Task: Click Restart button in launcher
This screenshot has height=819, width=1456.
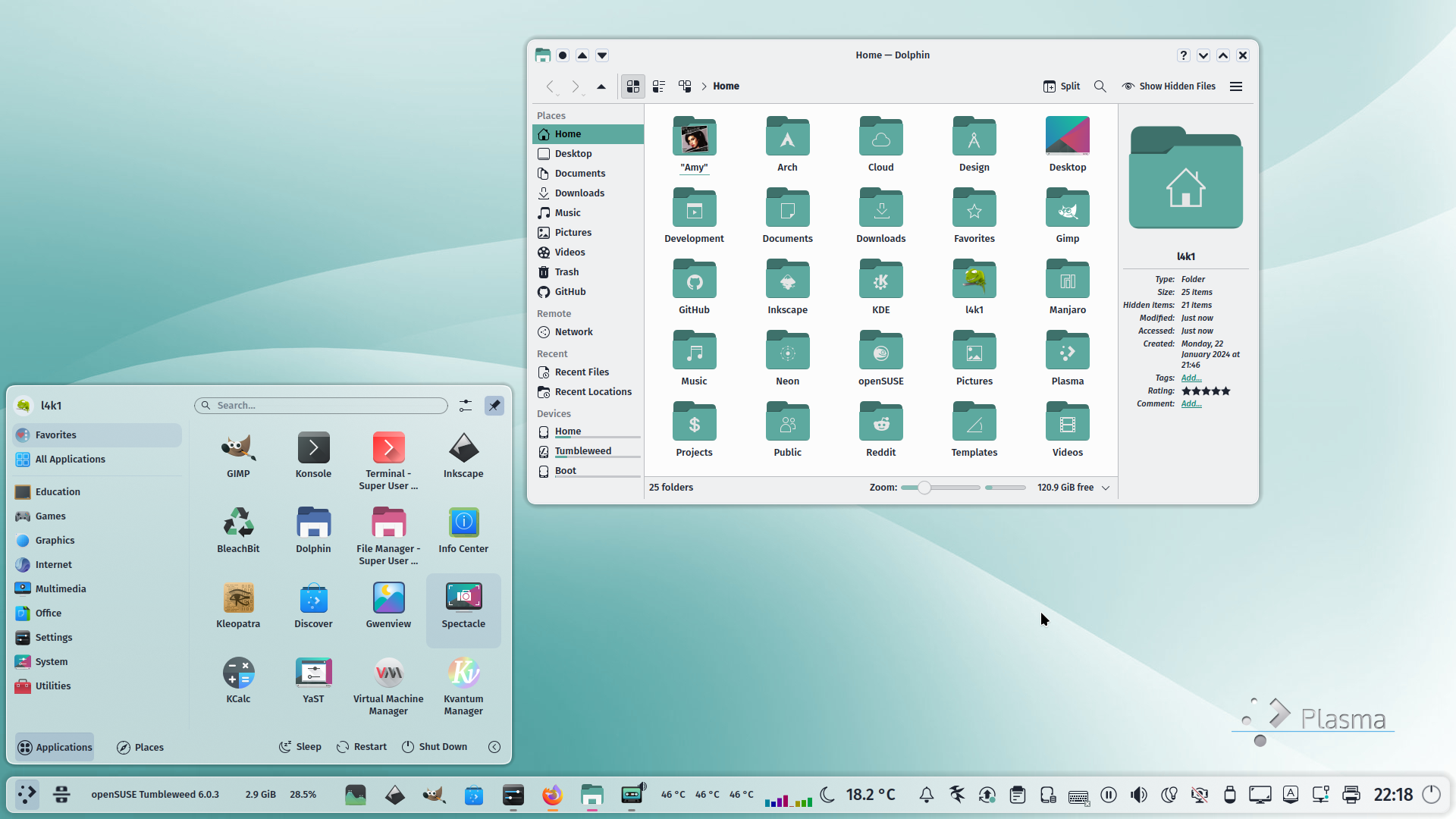Action: point(362,747)
